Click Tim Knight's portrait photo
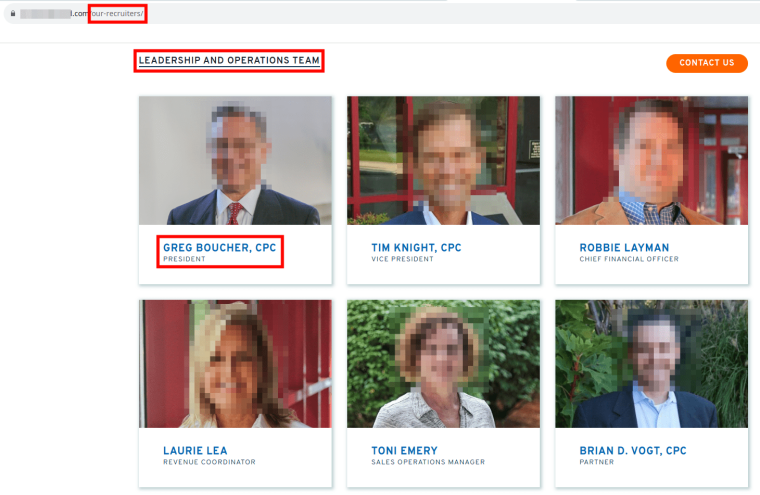Viewport: 760px width, 495px height. click(443, 160)
